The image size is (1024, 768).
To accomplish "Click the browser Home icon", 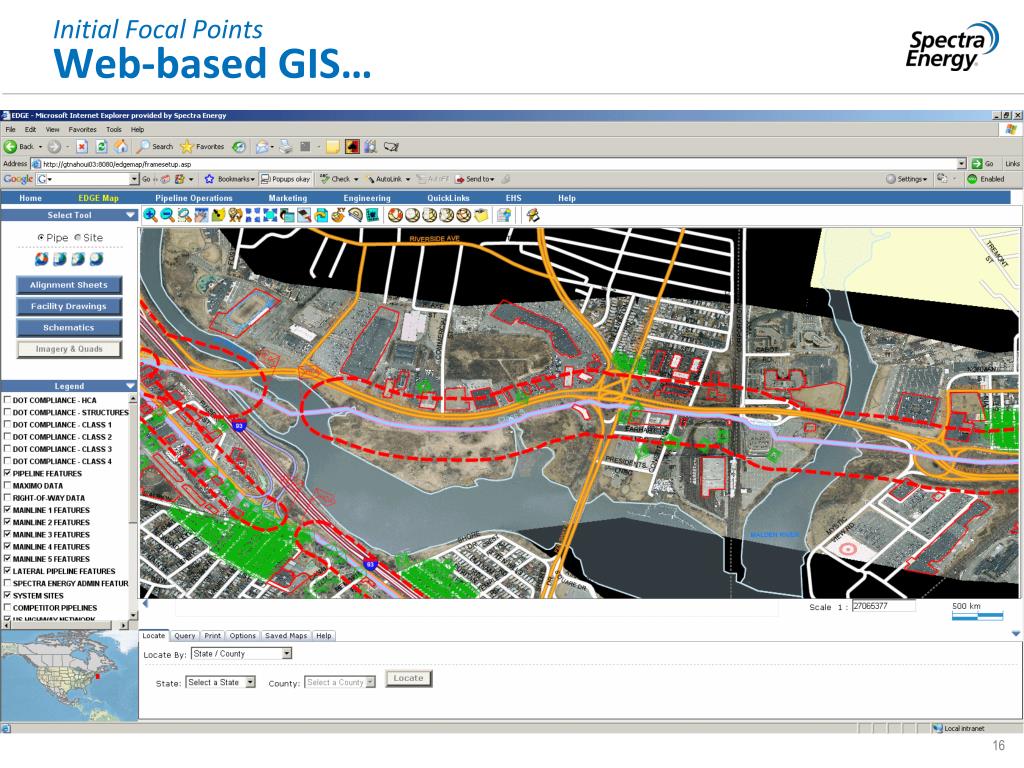I will [x=121, y=146].
